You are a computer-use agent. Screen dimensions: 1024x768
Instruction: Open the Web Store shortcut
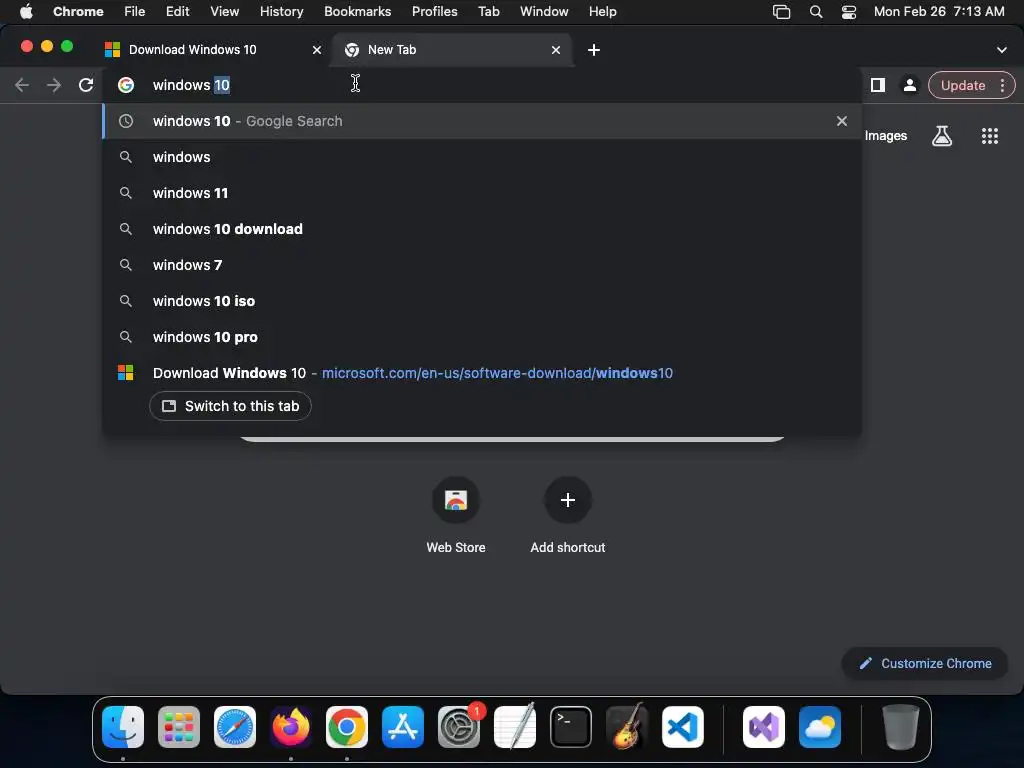click(x=456, y=516)
